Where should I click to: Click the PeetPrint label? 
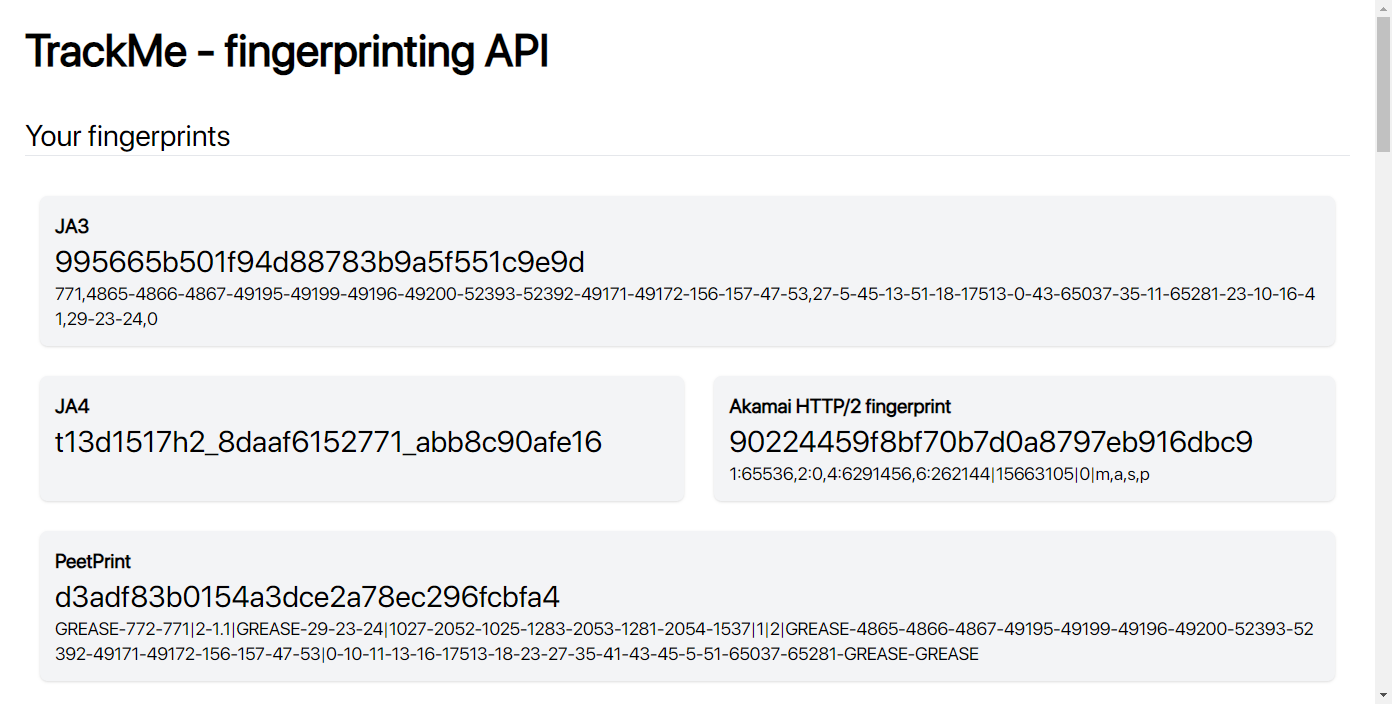(93, 561)
